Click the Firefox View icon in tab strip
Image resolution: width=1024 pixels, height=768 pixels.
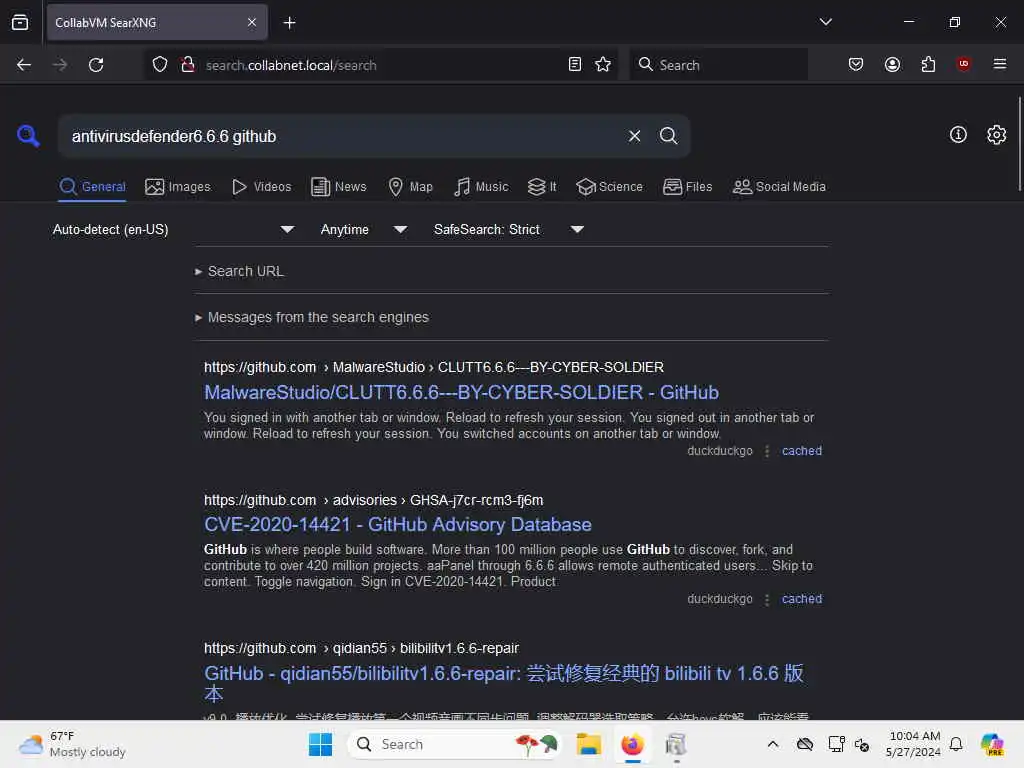20,23
